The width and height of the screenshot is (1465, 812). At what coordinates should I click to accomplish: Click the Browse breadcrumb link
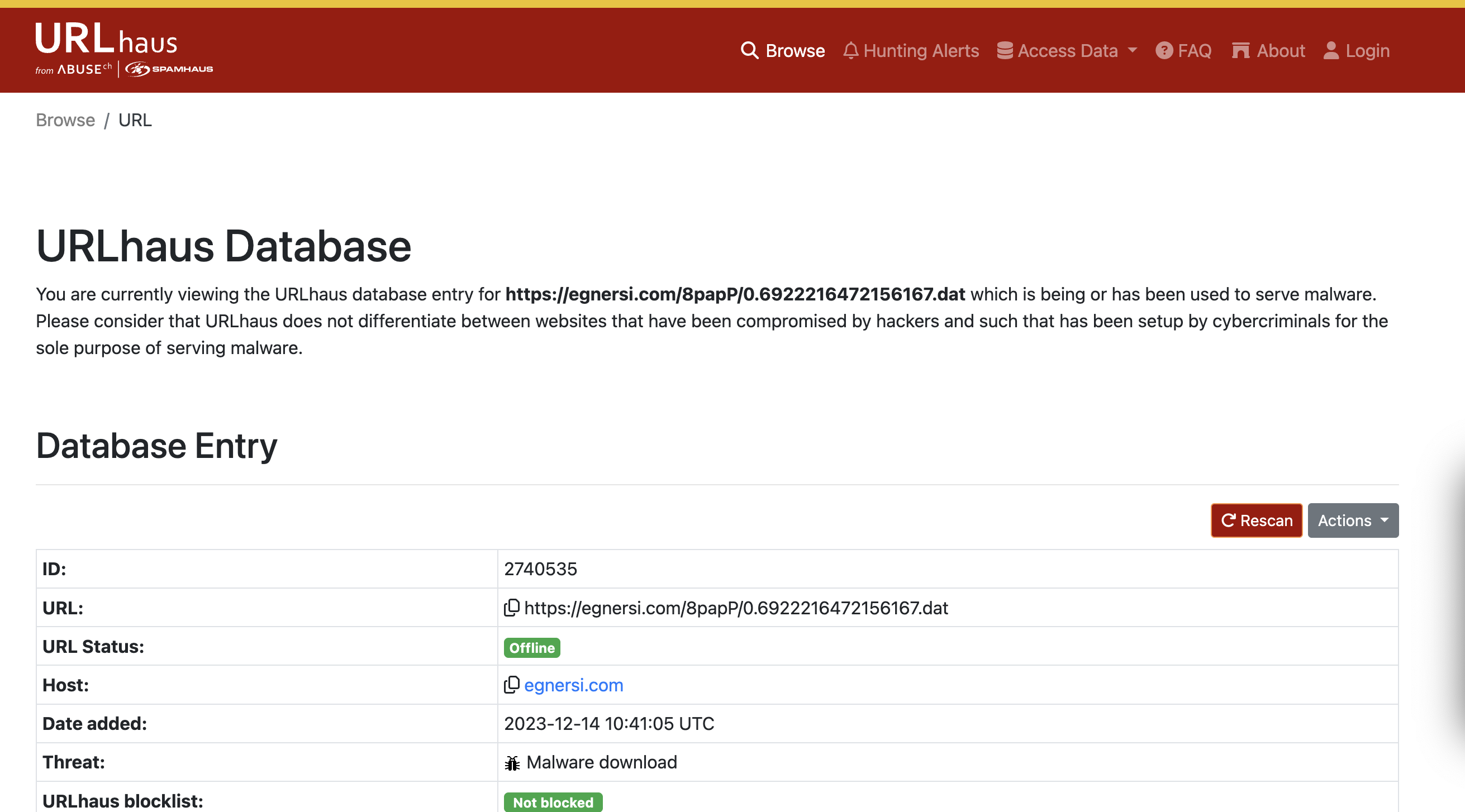(x=65, y=120)
